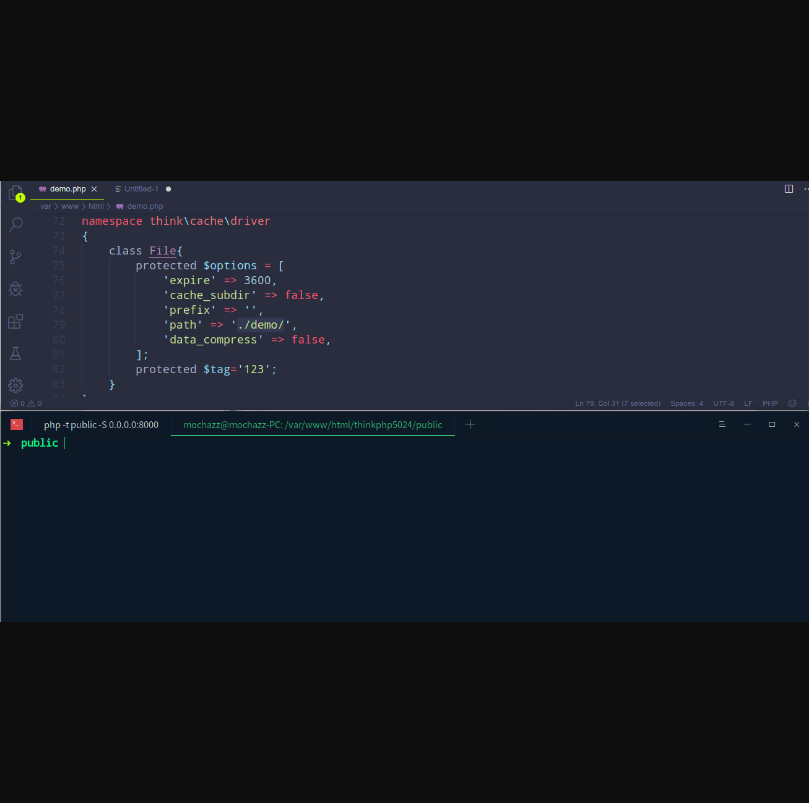
Task: Open the terminal window menu icon
Action: [x=721, y=424]
